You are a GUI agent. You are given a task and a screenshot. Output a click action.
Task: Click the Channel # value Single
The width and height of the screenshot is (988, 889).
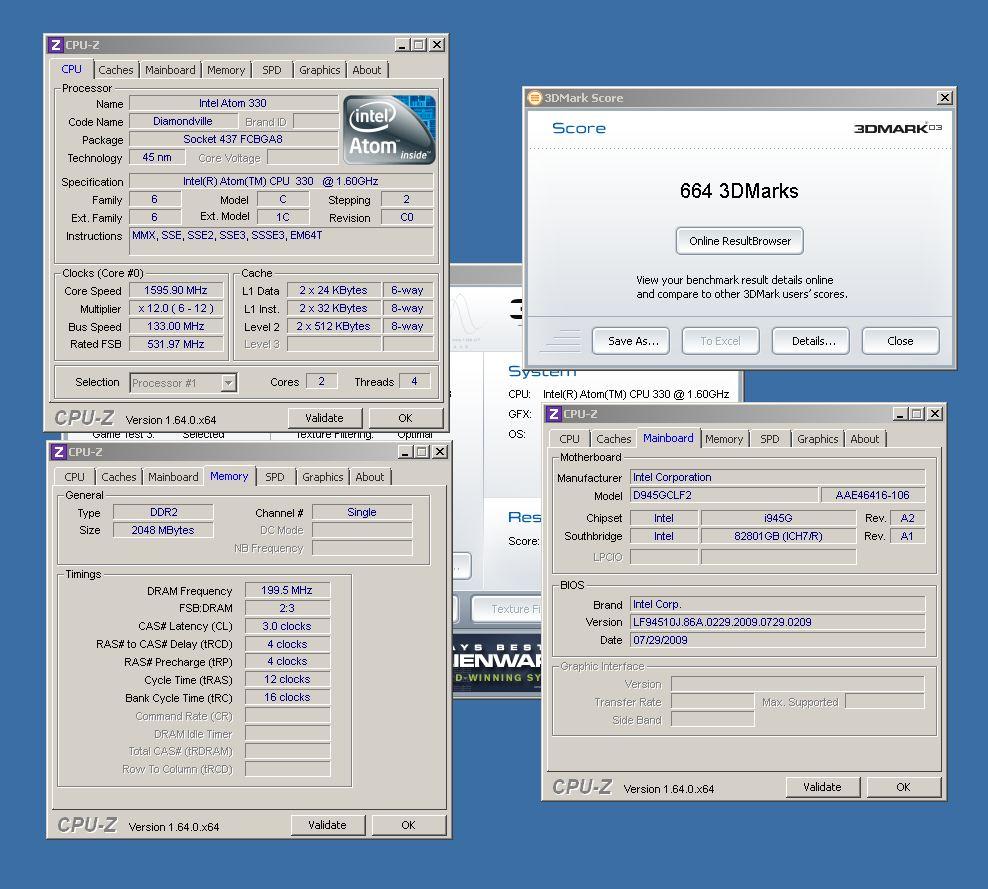click(x=362, y=512)
